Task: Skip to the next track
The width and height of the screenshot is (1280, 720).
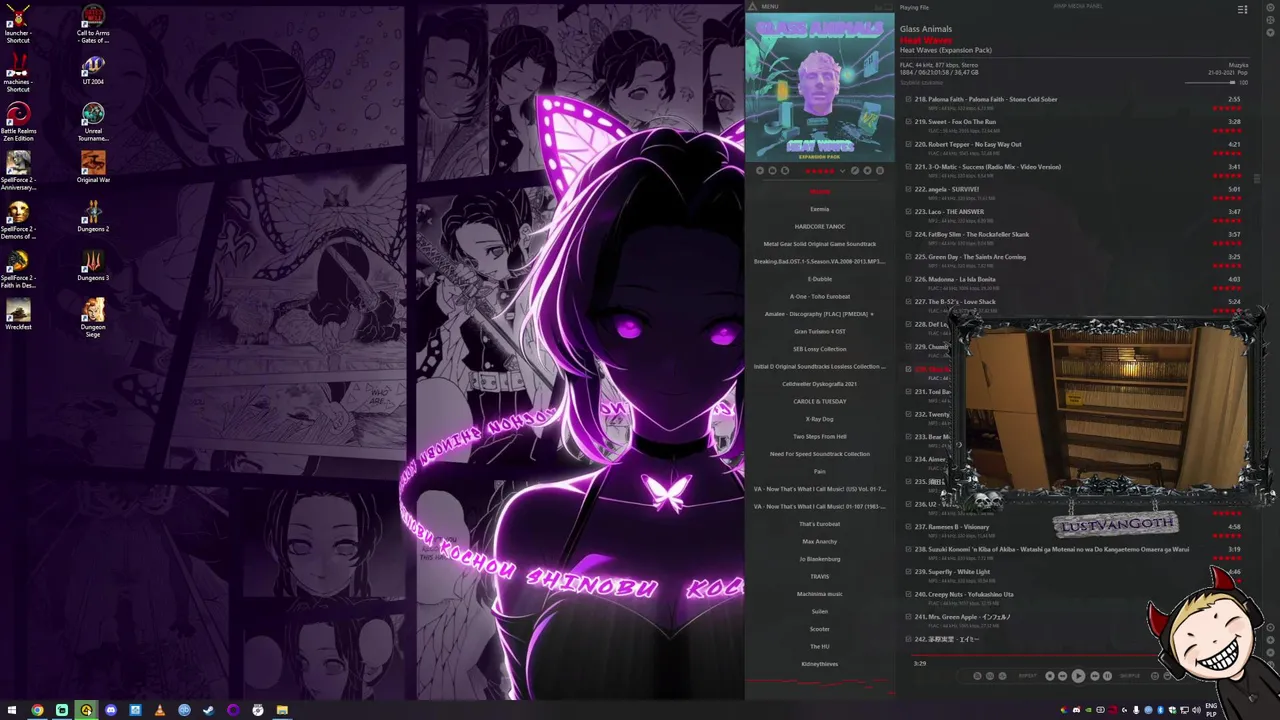Action: click(x=1095, y=676)
